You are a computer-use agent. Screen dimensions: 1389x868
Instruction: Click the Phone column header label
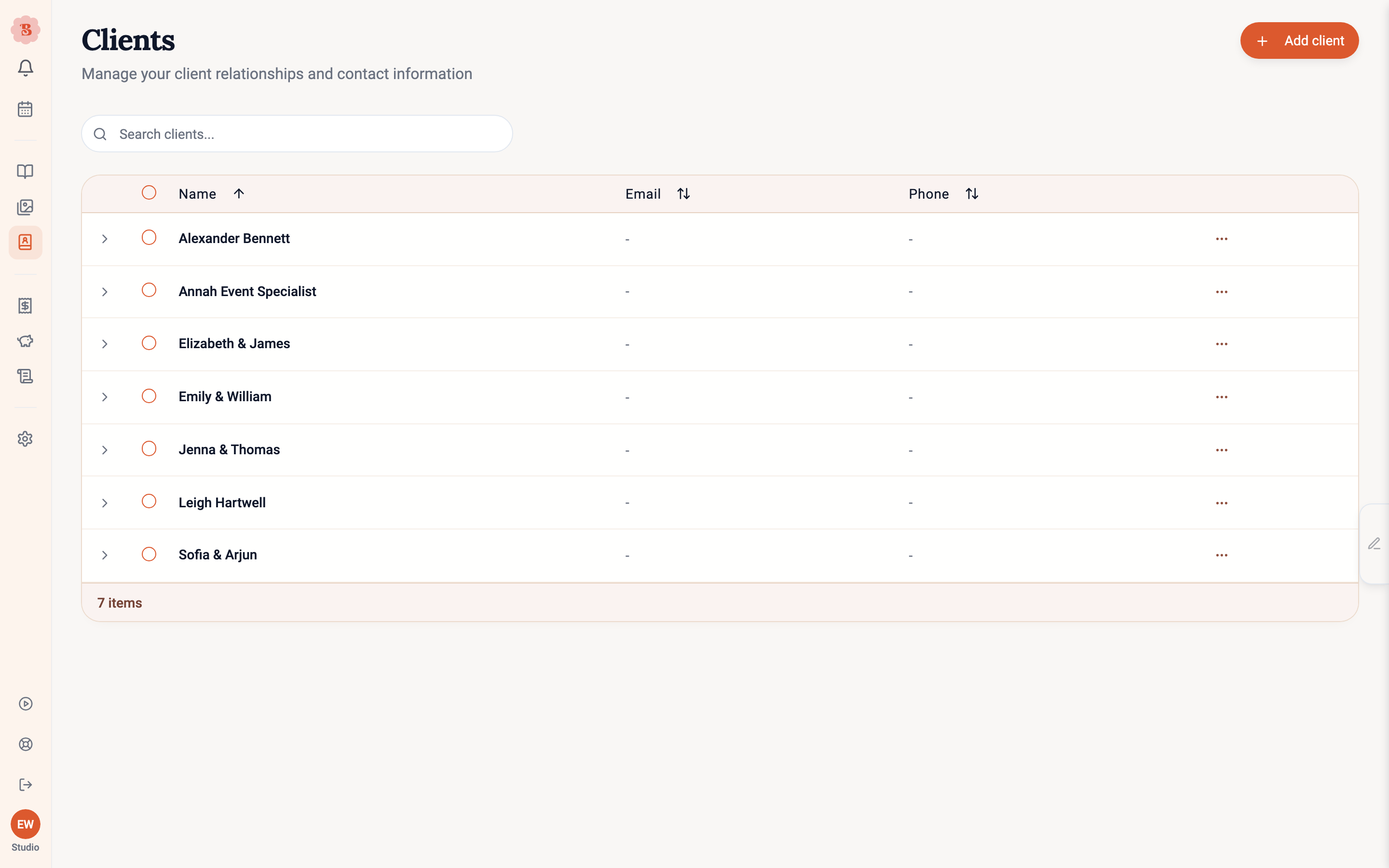929,194
